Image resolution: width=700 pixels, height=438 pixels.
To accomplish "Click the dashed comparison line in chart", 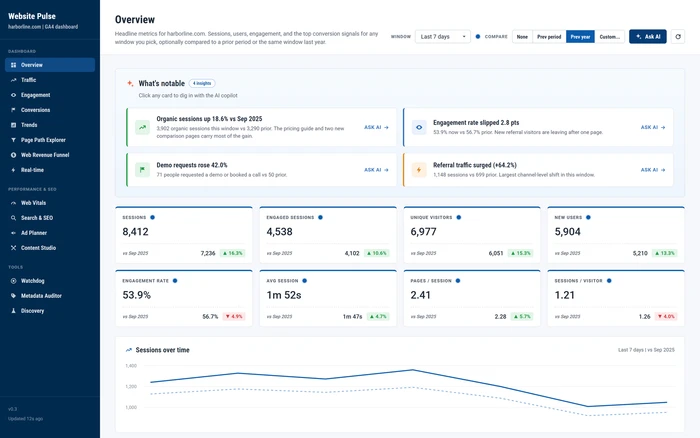I will [x=413, y=388].
